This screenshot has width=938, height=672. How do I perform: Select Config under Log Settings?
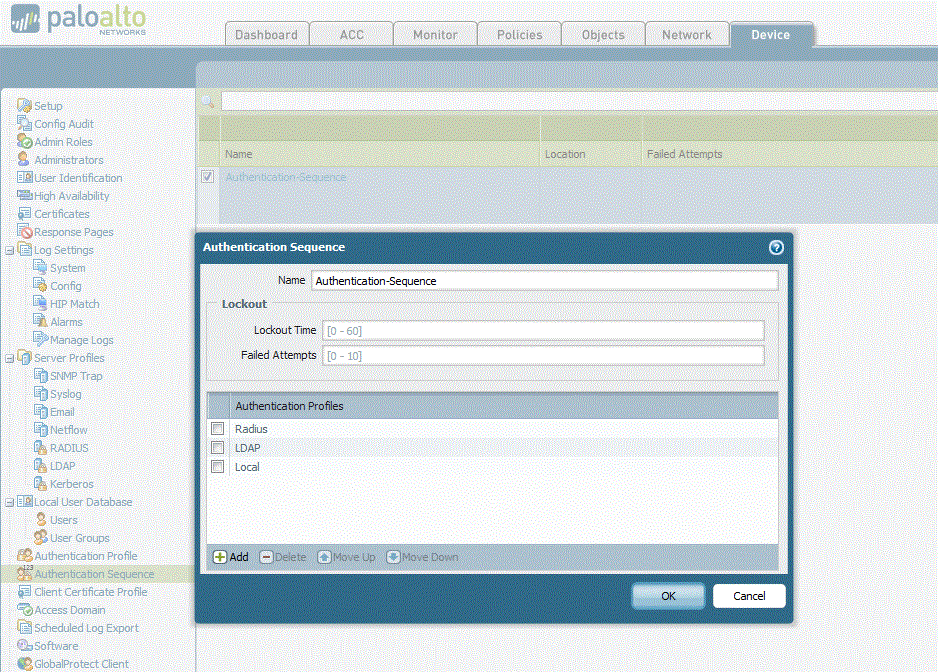click(66, 286)
